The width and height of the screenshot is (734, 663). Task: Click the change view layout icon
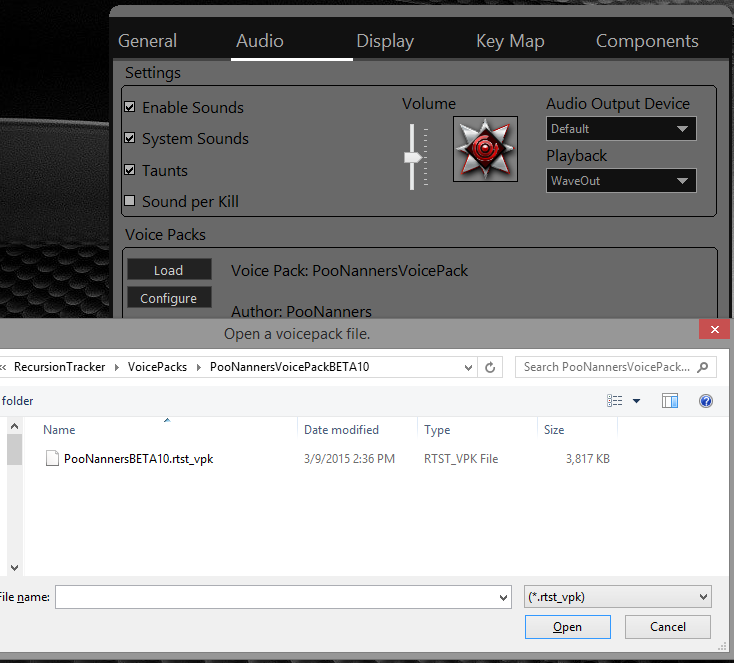(615, 401)
